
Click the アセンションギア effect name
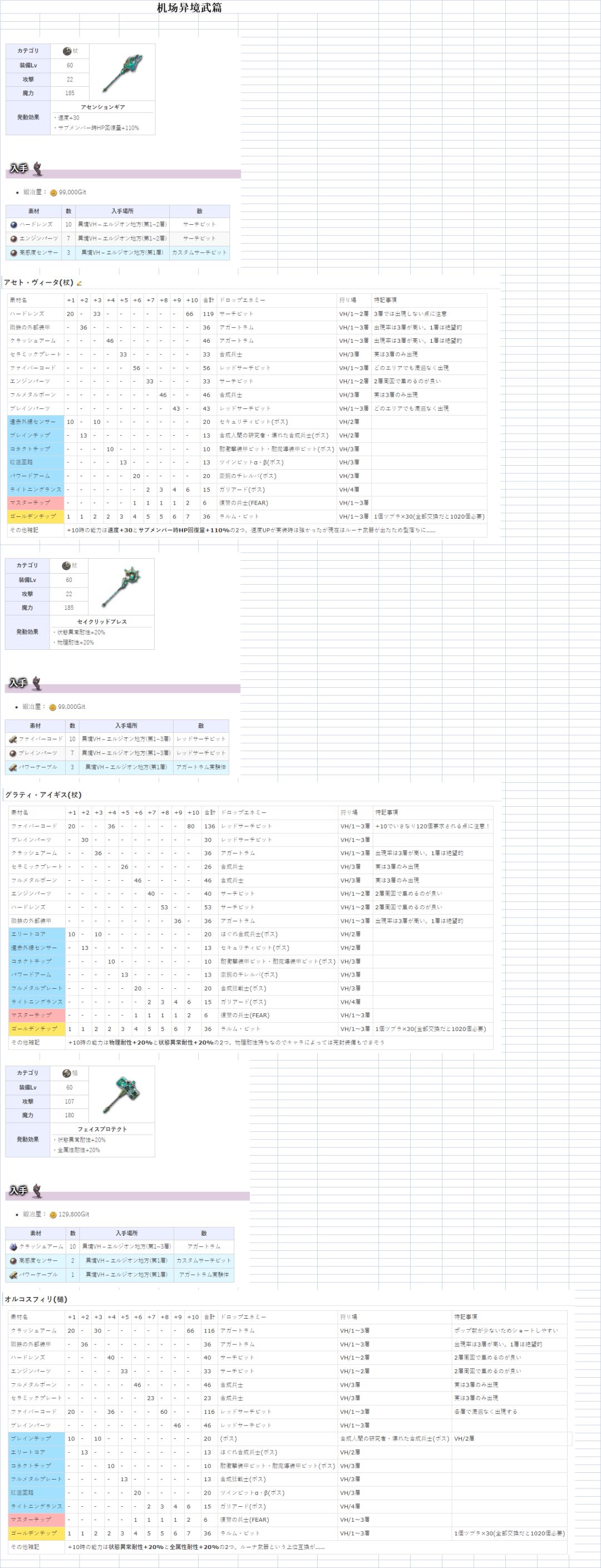103,107
